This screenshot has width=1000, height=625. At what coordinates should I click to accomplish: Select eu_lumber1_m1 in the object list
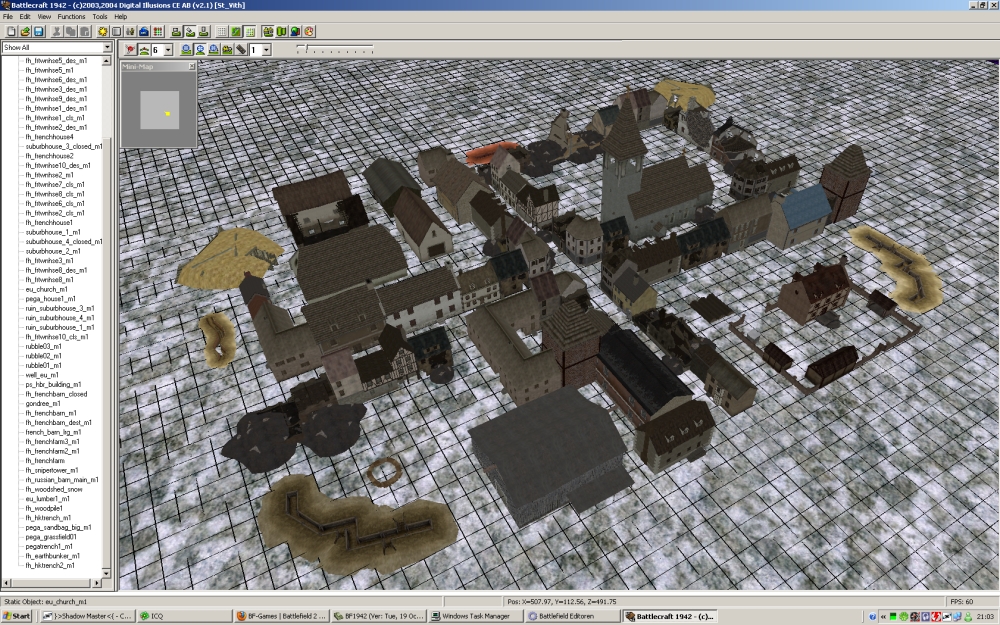coord(47,499)
